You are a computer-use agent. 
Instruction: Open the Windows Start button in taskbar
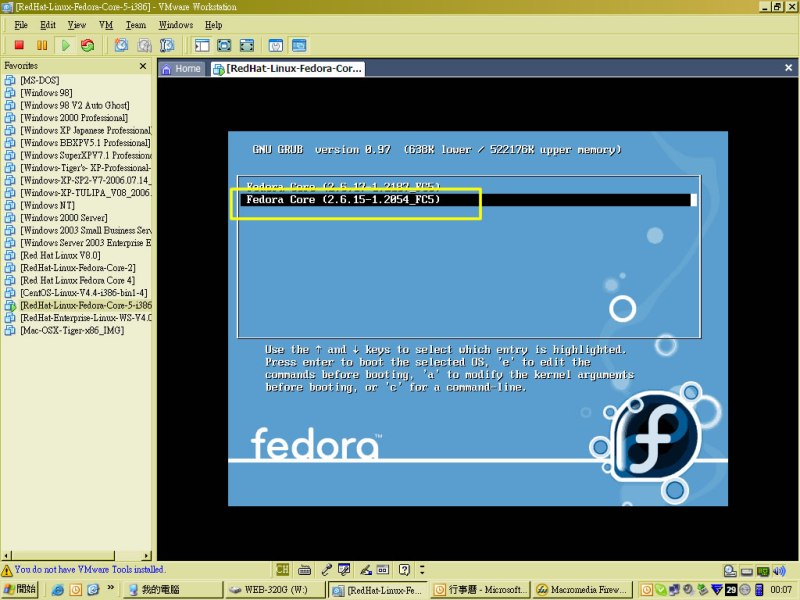[x=22, y=590]
